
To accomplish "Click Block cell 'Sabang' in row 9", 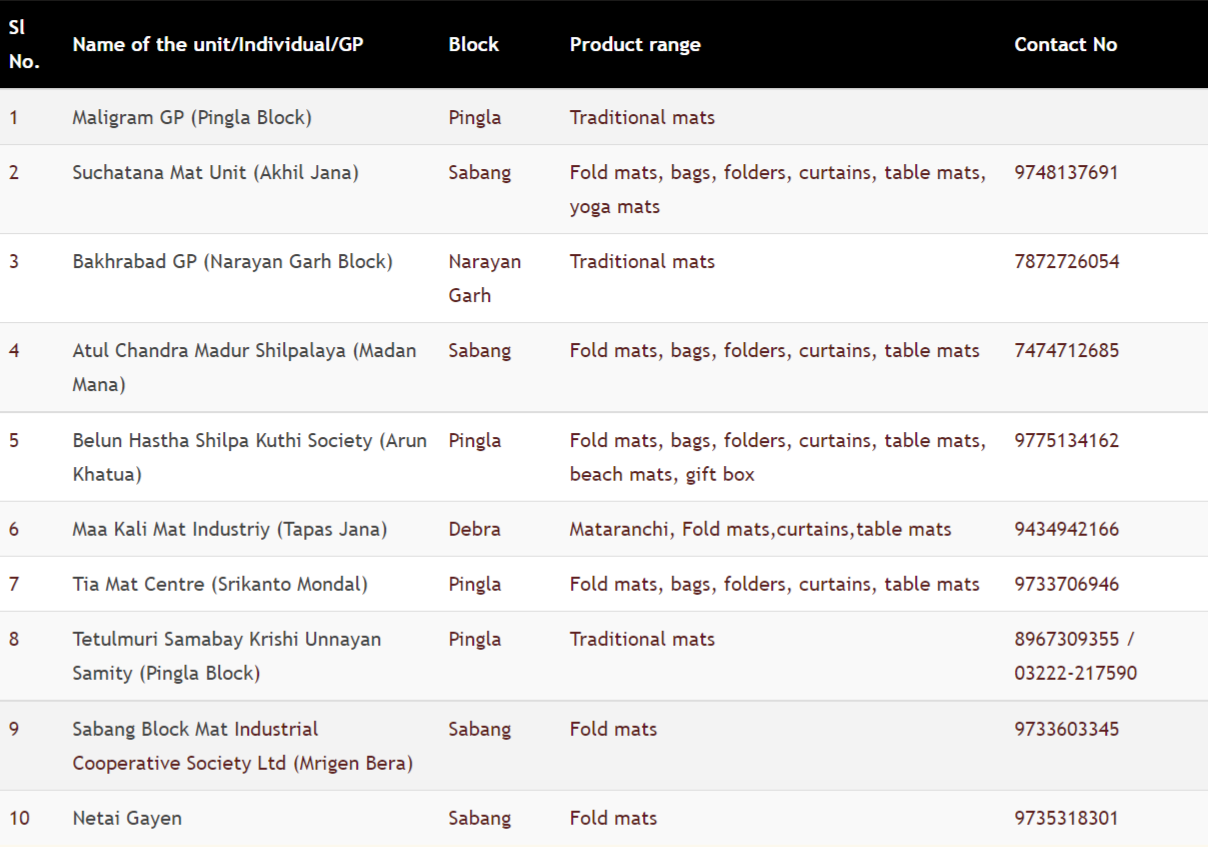I will [479, 728].
